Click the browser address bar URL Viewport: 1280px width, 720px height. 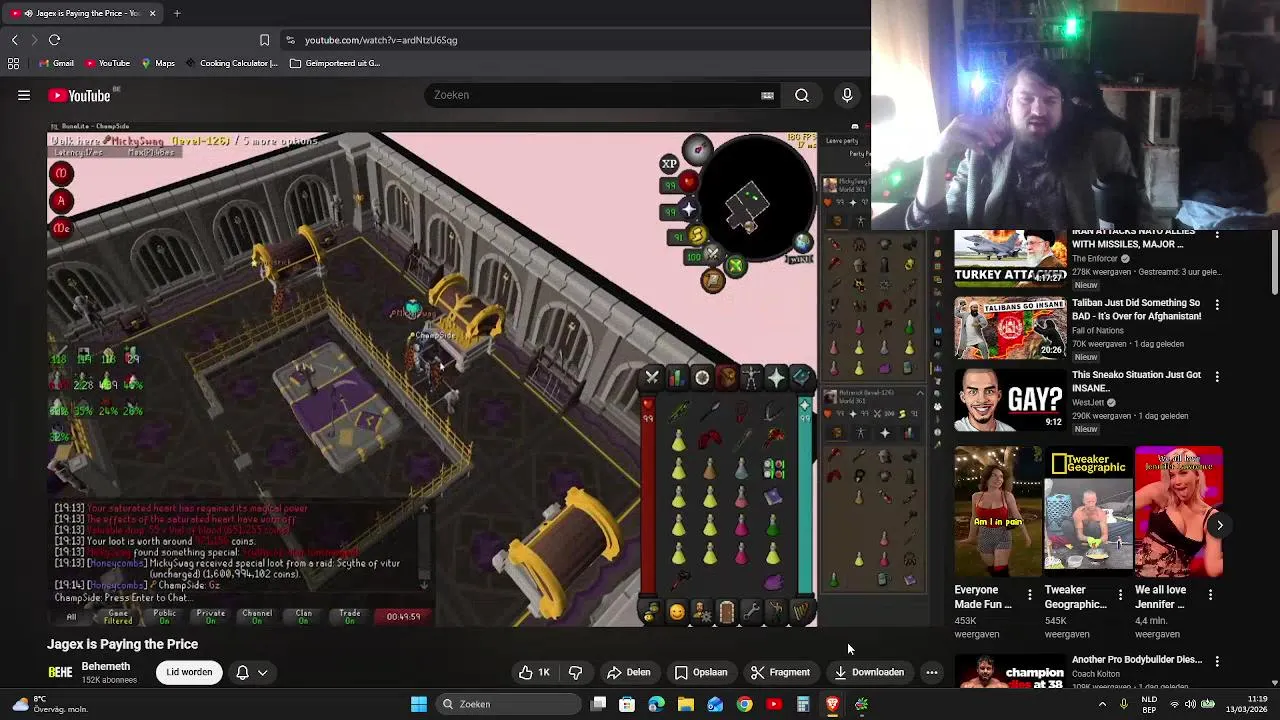click(x=381, y=40)
